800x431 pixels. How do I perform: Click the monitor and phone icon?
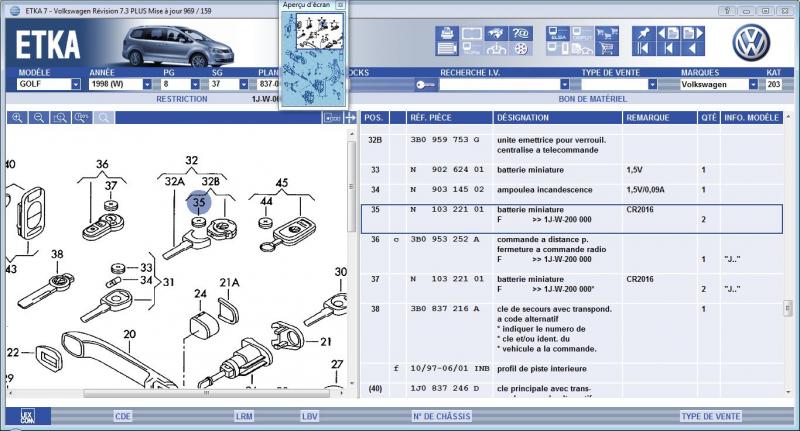557,49
